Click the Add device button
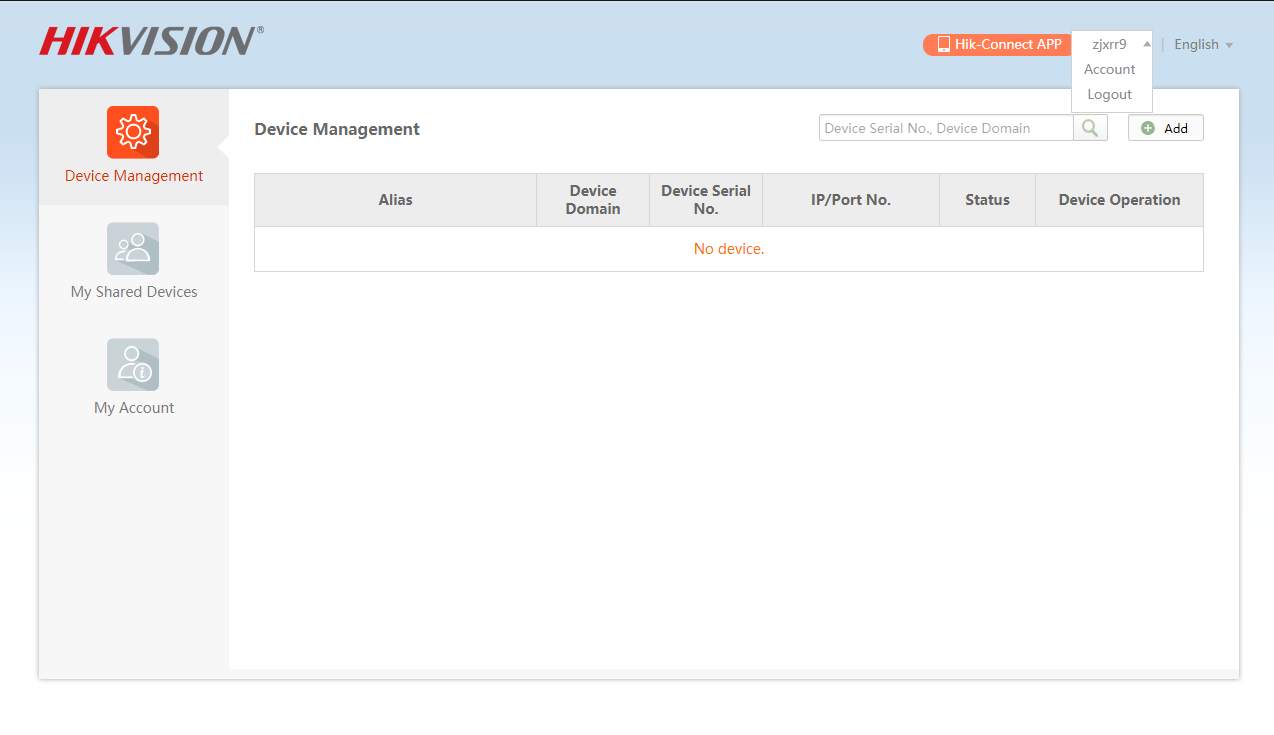Screen dimensions: 1274x735 click(x=1166, y=128)
